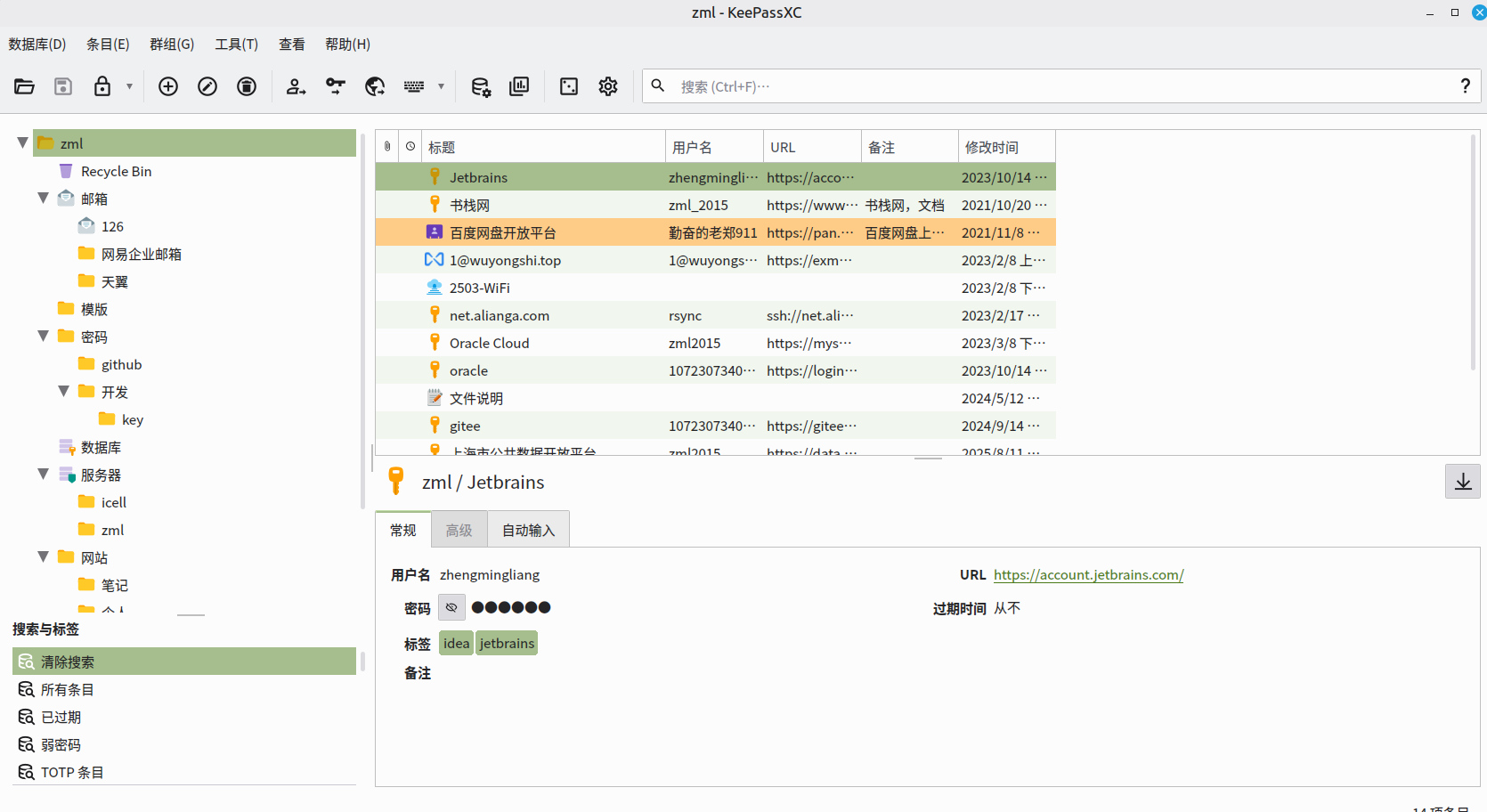Lock the database using the padlock icon

[x=102, y=86]
